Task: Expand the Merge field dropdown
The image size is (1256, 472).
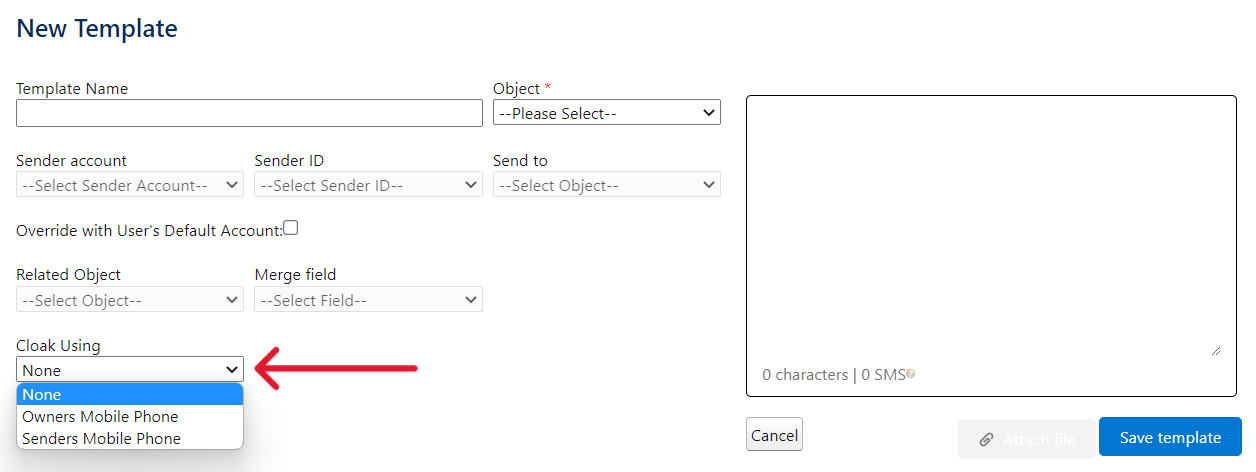Action: pos(368,300)
